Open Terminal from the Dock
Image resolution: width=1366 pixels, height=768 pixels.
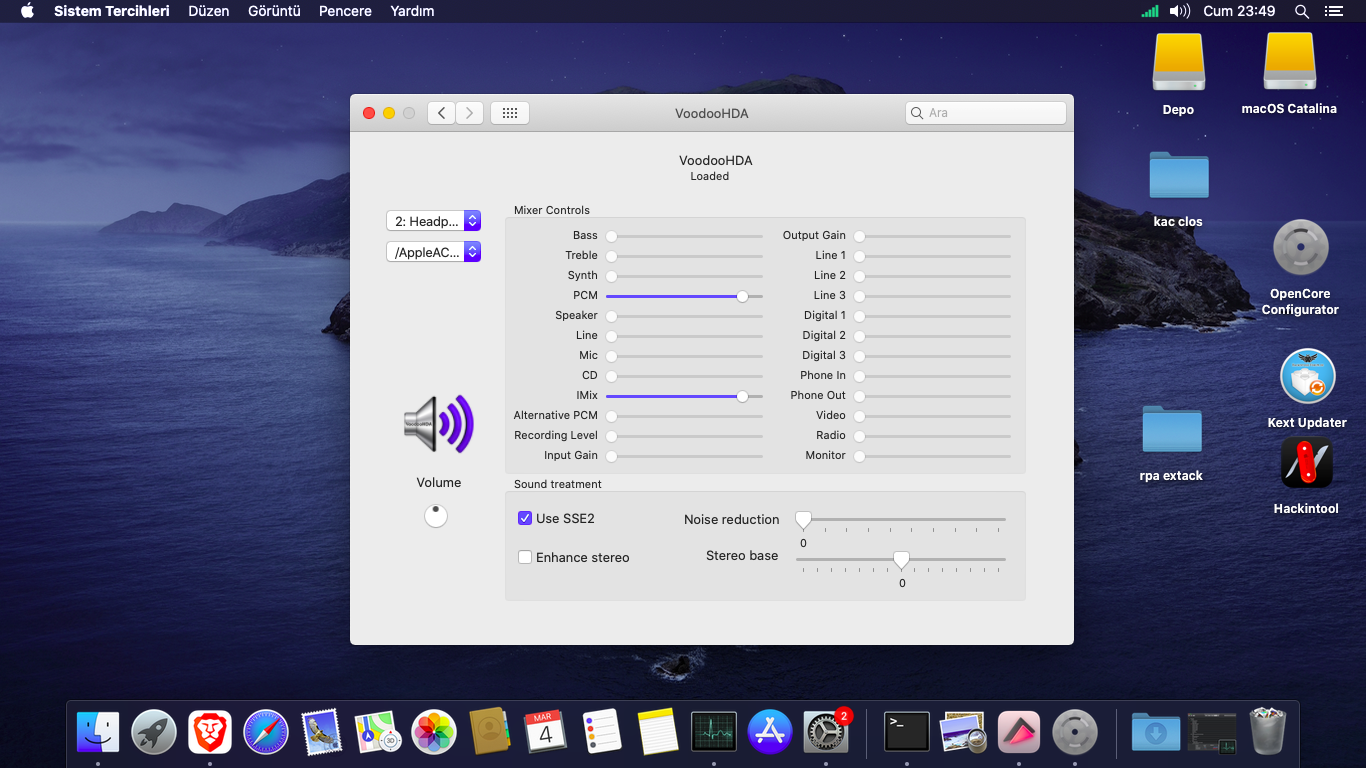tap(907, 732)
